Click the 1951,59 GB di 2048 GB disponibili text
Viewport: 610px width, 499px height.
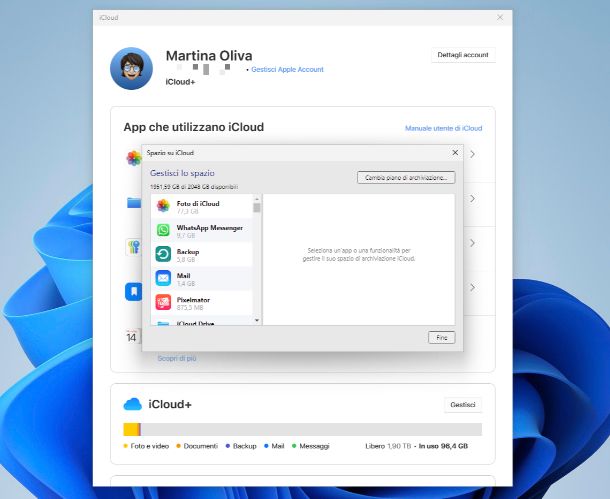(194, 187)
